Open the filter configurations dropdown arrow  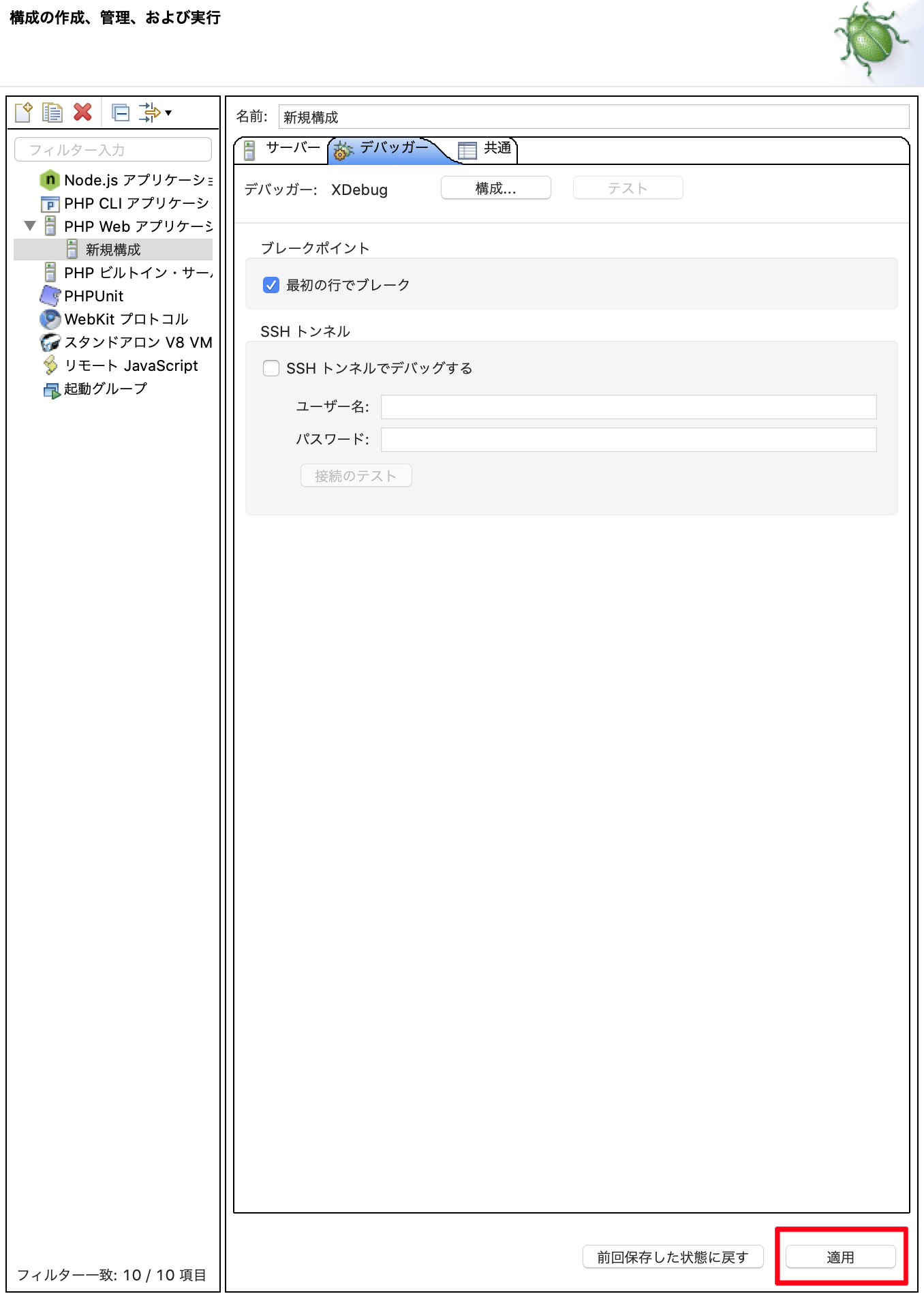pyautogui.click(x=168, y=112)
